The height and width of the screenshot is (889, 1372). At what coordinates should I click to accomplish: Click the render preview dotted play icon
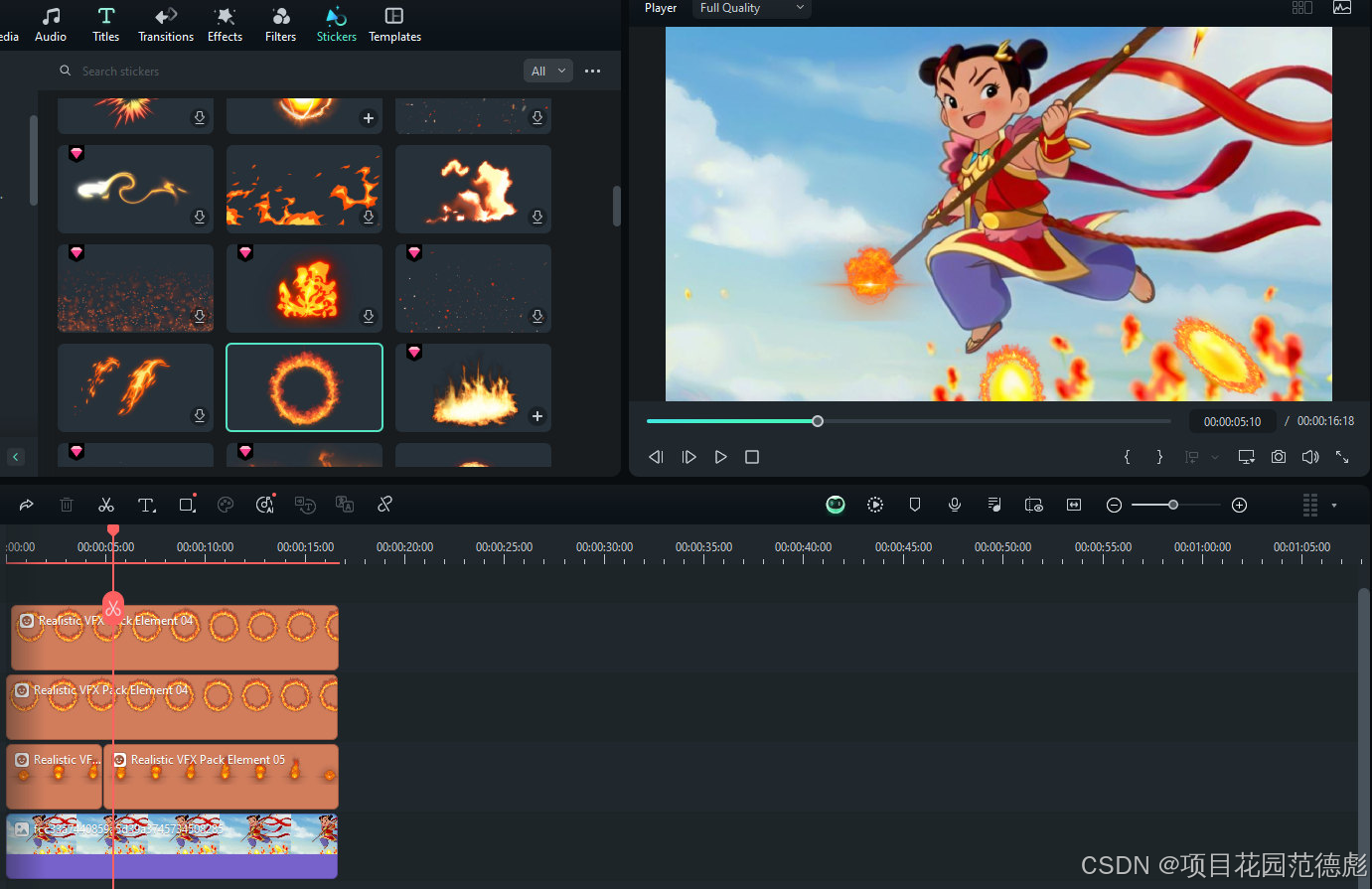pos(875,505)
